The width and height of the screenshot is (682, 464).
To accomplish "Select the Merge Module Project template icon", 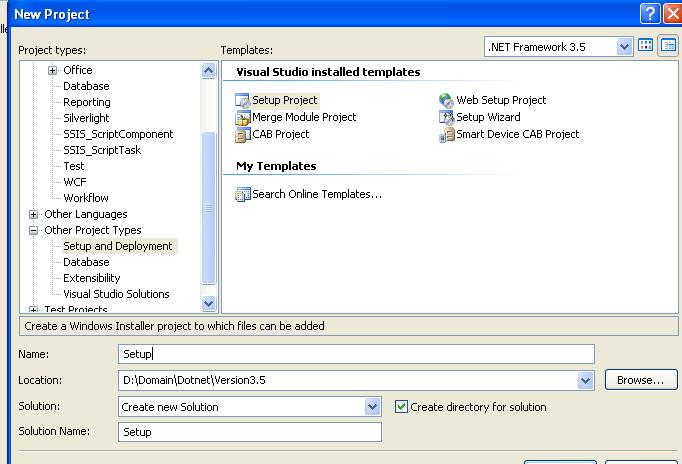I will [x=242, y=117].
